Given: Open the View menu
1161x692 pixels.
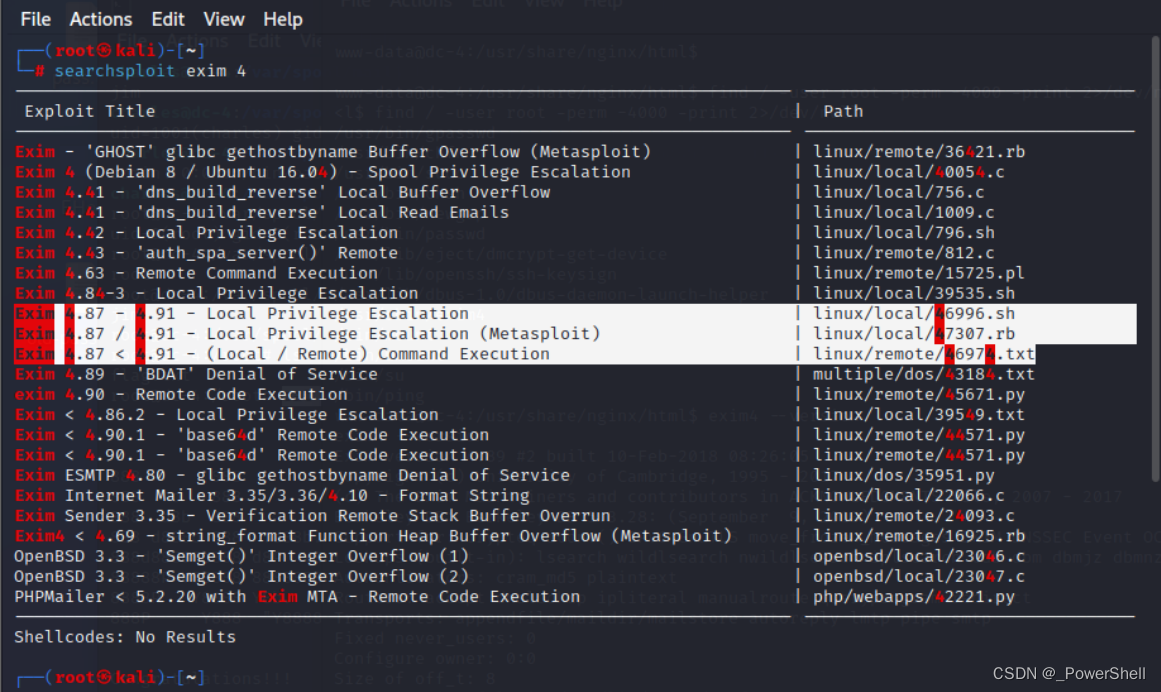Looking at the screenshot, I should pyautogui.click(x=224, y=19).
